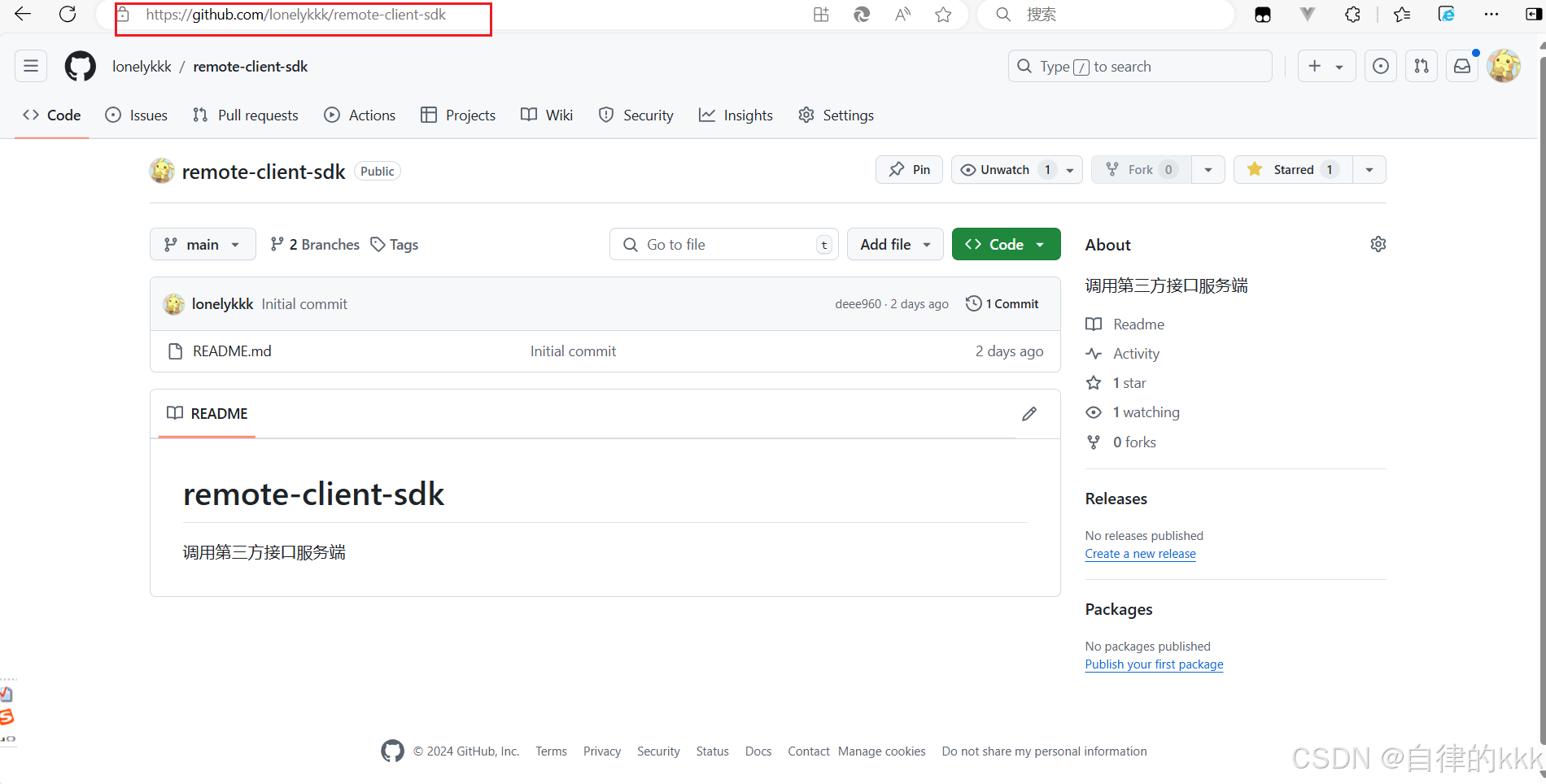Open the 1 star link in About
1546x784 pixels.
pyautogui.click(x=1116, y=383)
